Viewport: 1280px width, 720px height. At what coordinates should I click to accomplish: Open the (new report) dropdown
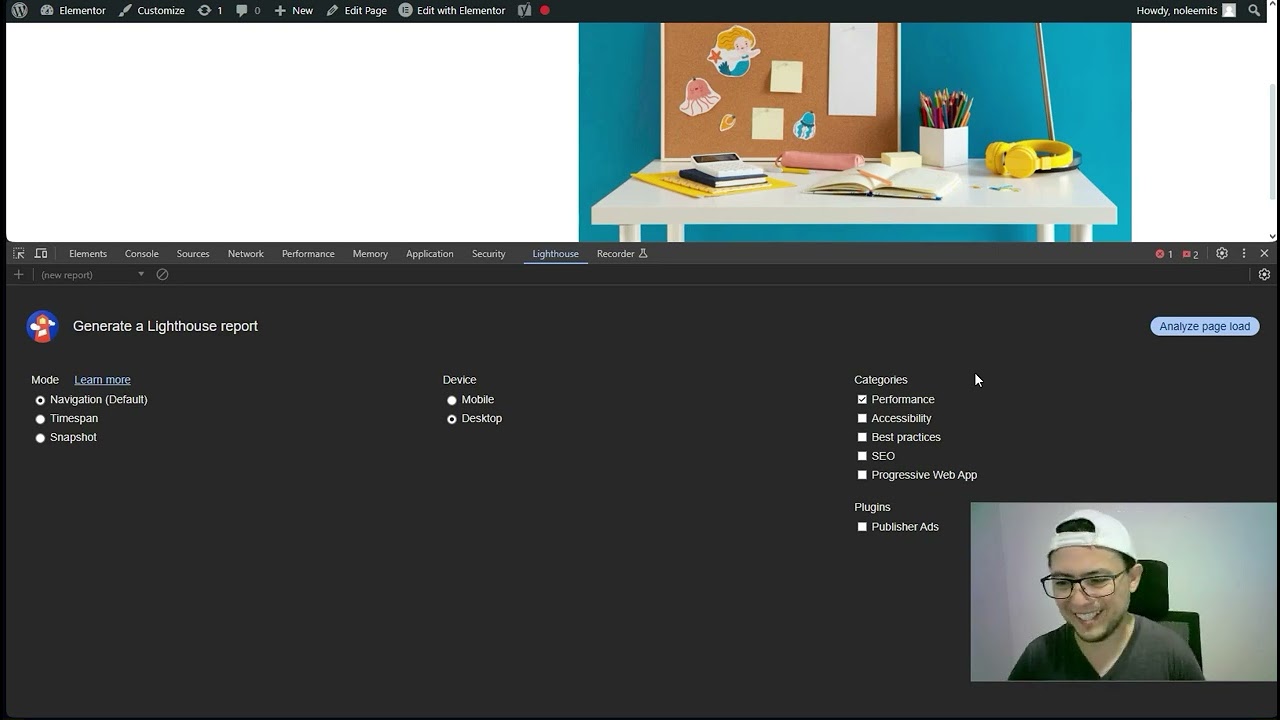(x=92, y=275)
